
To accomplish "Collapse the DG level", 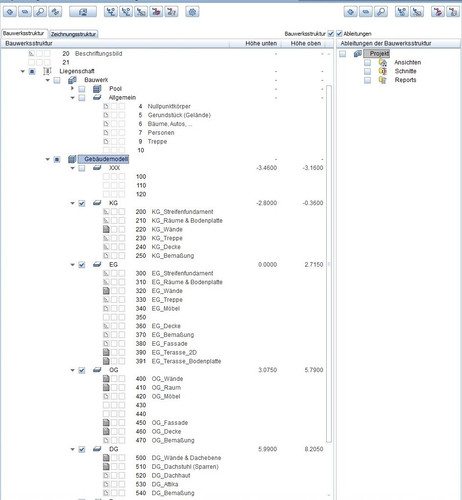I will tap(72, 449).
